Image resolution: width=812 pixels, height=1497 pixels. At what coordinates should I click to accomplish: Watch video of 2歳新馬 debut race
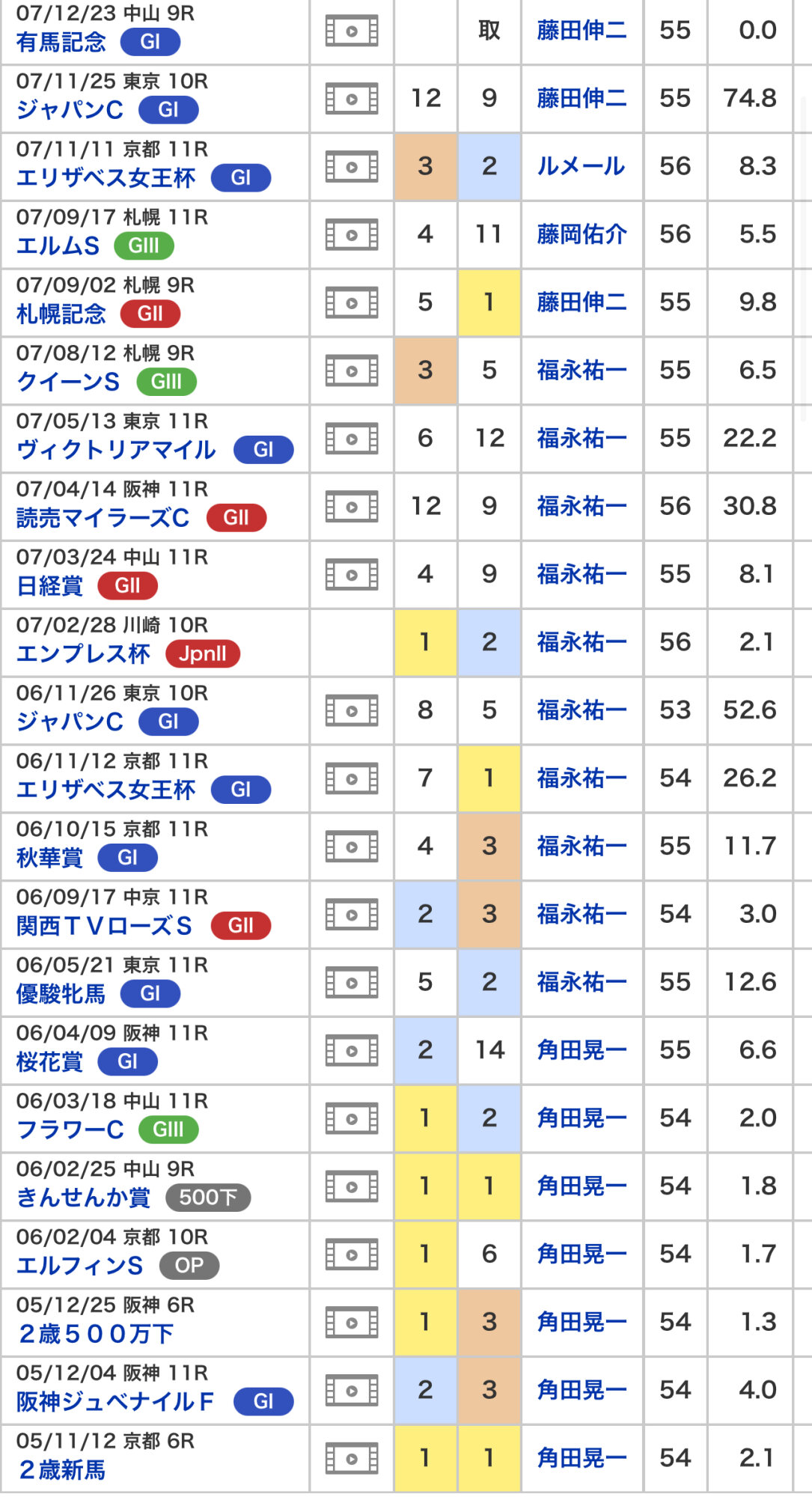352,1459
